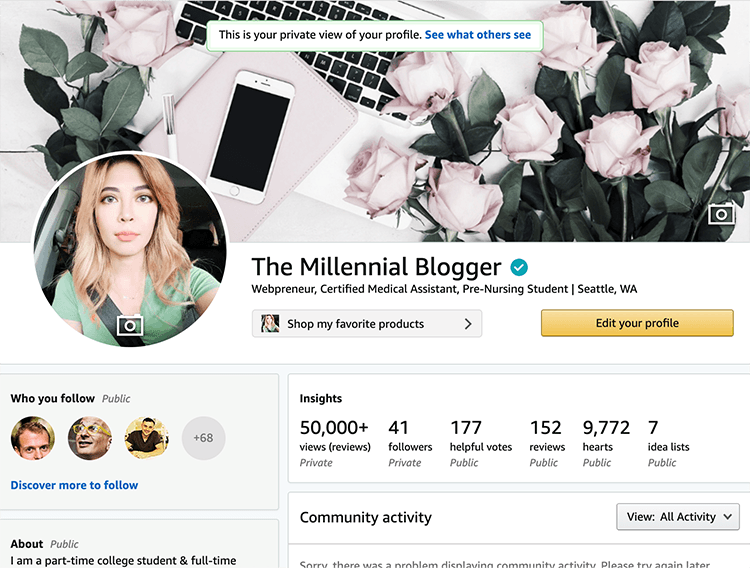Click the followed user avatar wearing yellow glasses
The height and width of the screenshot is (568, 750).
coord(89,438)
